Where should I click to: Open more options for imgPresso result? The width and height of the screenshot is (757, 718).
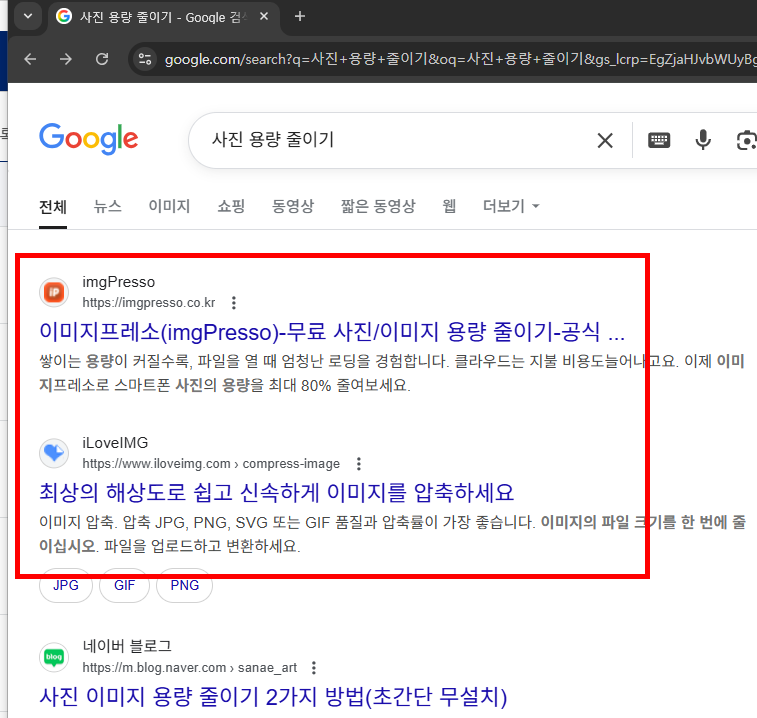(234, 303)
